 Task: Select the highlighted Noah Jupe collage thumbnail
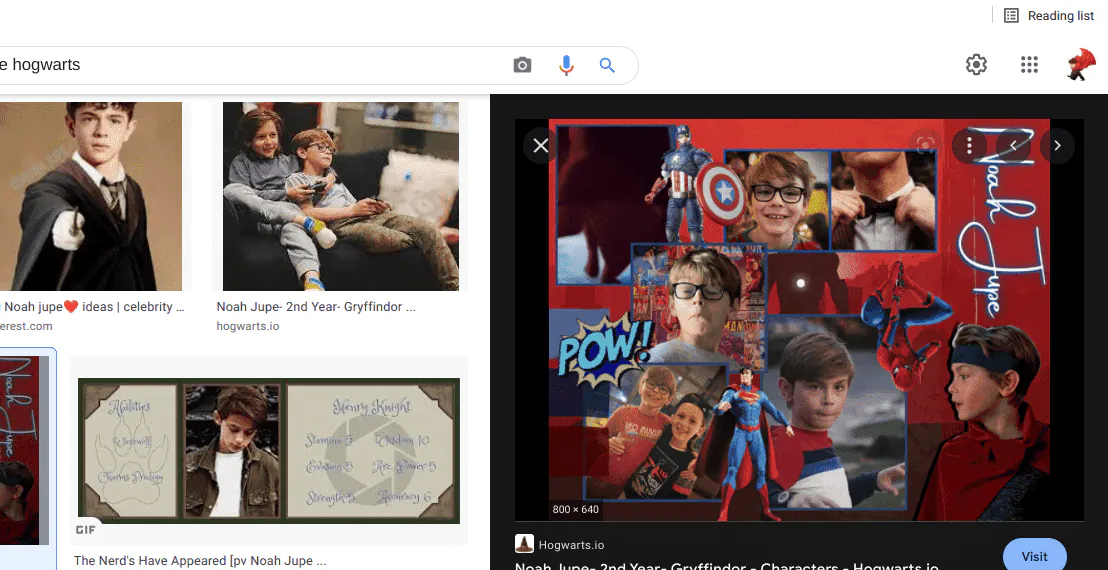24,451
